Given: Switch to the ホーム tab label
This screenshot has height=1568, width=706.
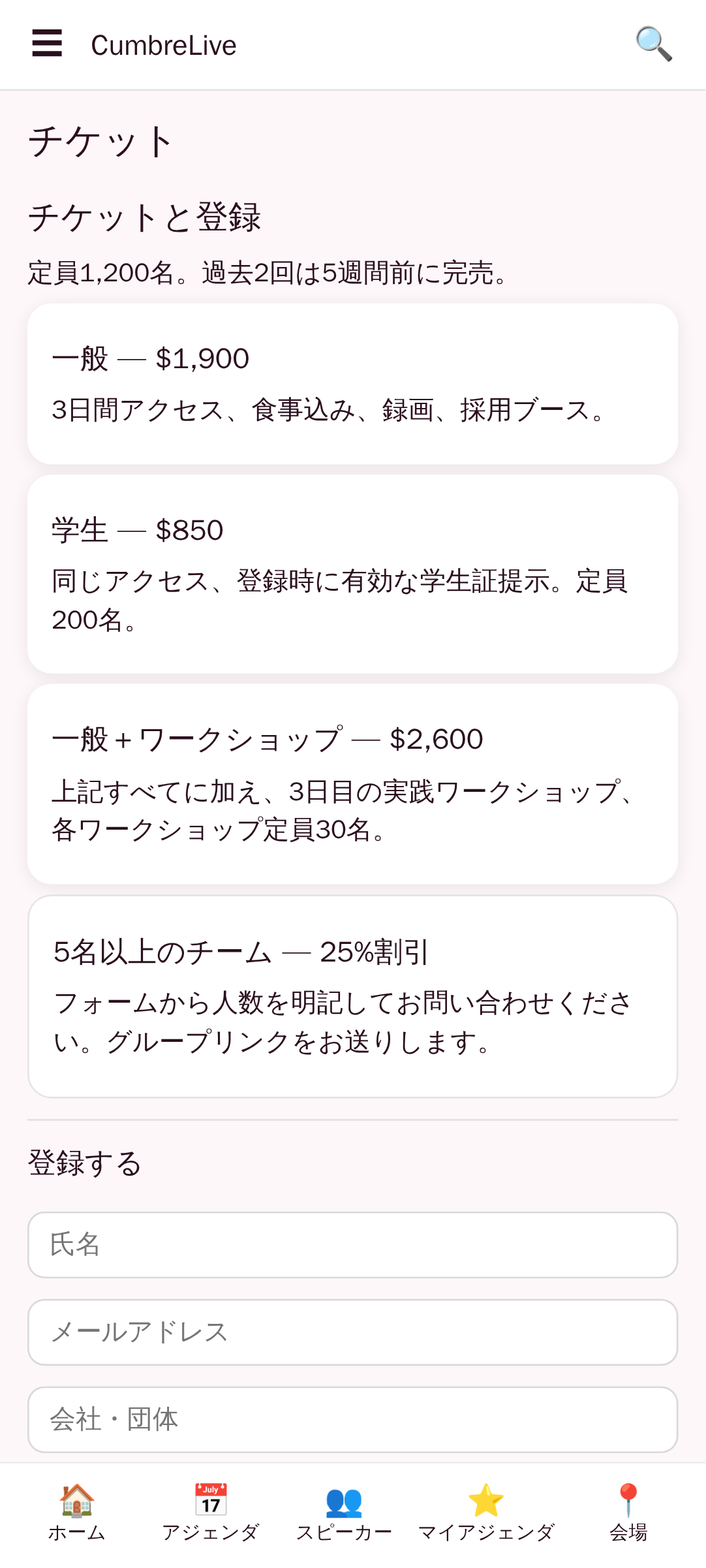Looking at the screenshot, I should [x=77, y=1532].
